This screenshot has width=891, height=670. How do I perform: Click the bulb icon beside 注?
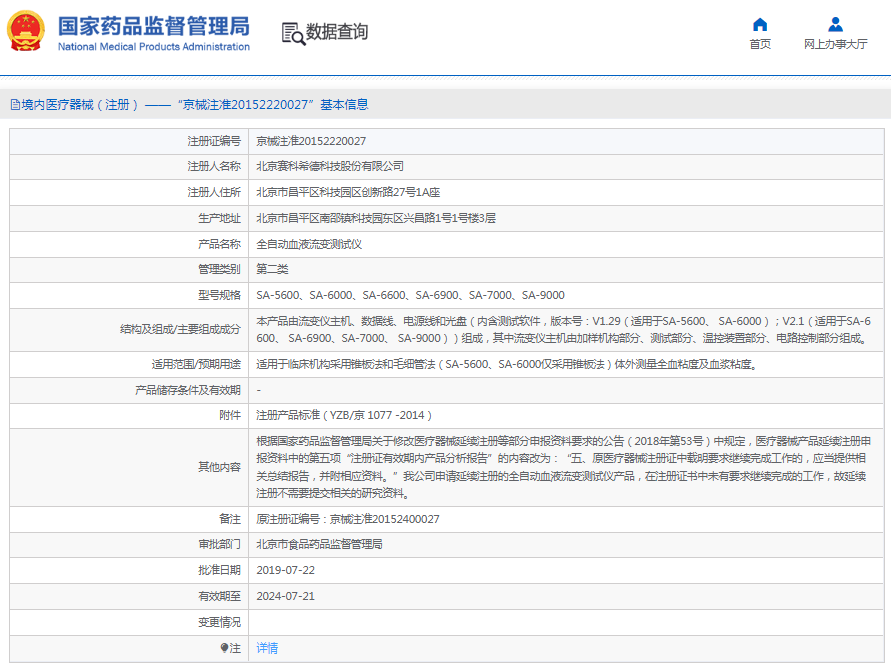pyautogui.click(x=224, y=648)
